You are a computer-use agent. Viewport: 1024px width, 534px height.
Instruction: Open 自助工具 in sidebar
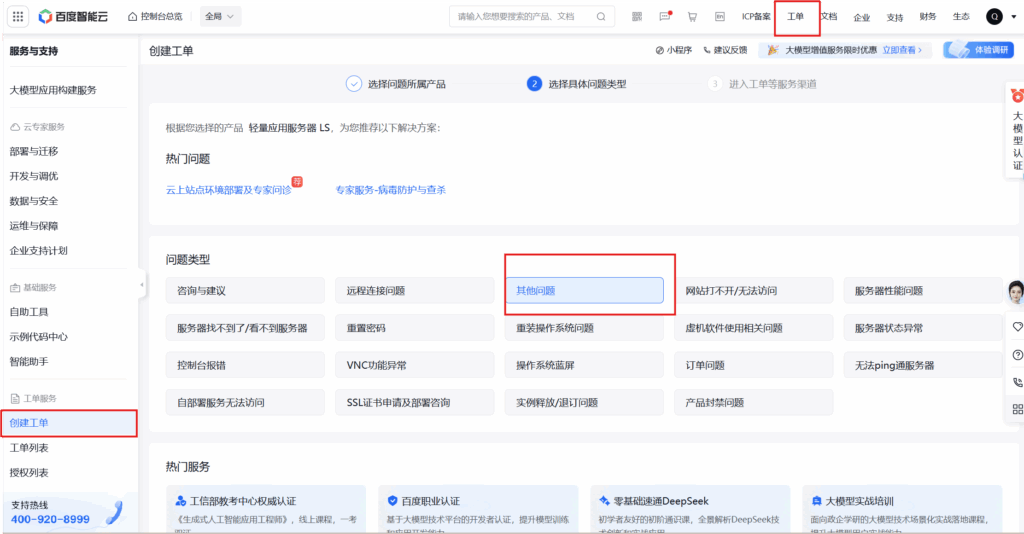[x=29, y=312]
